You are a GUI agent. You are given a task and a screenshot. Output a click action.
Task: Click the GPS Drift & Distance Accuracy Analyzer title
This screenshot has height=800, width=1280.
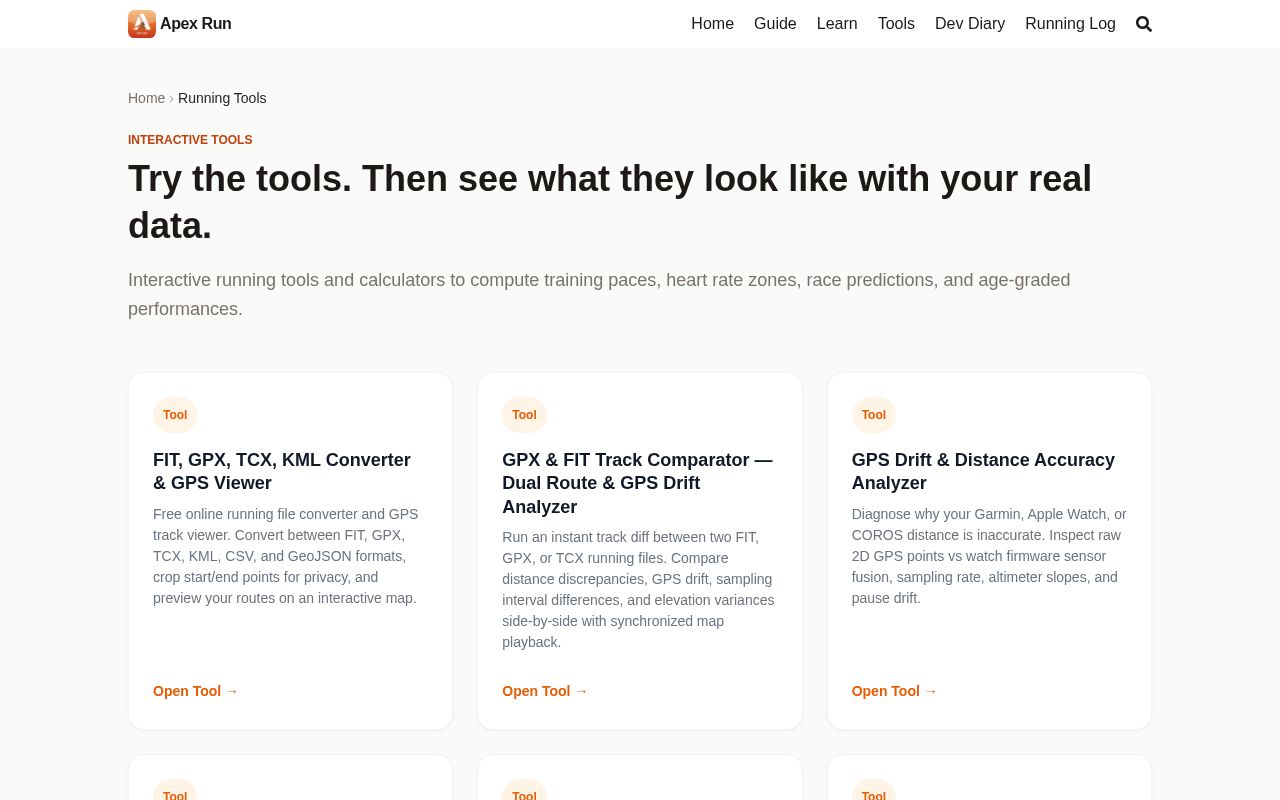[983, 472]
